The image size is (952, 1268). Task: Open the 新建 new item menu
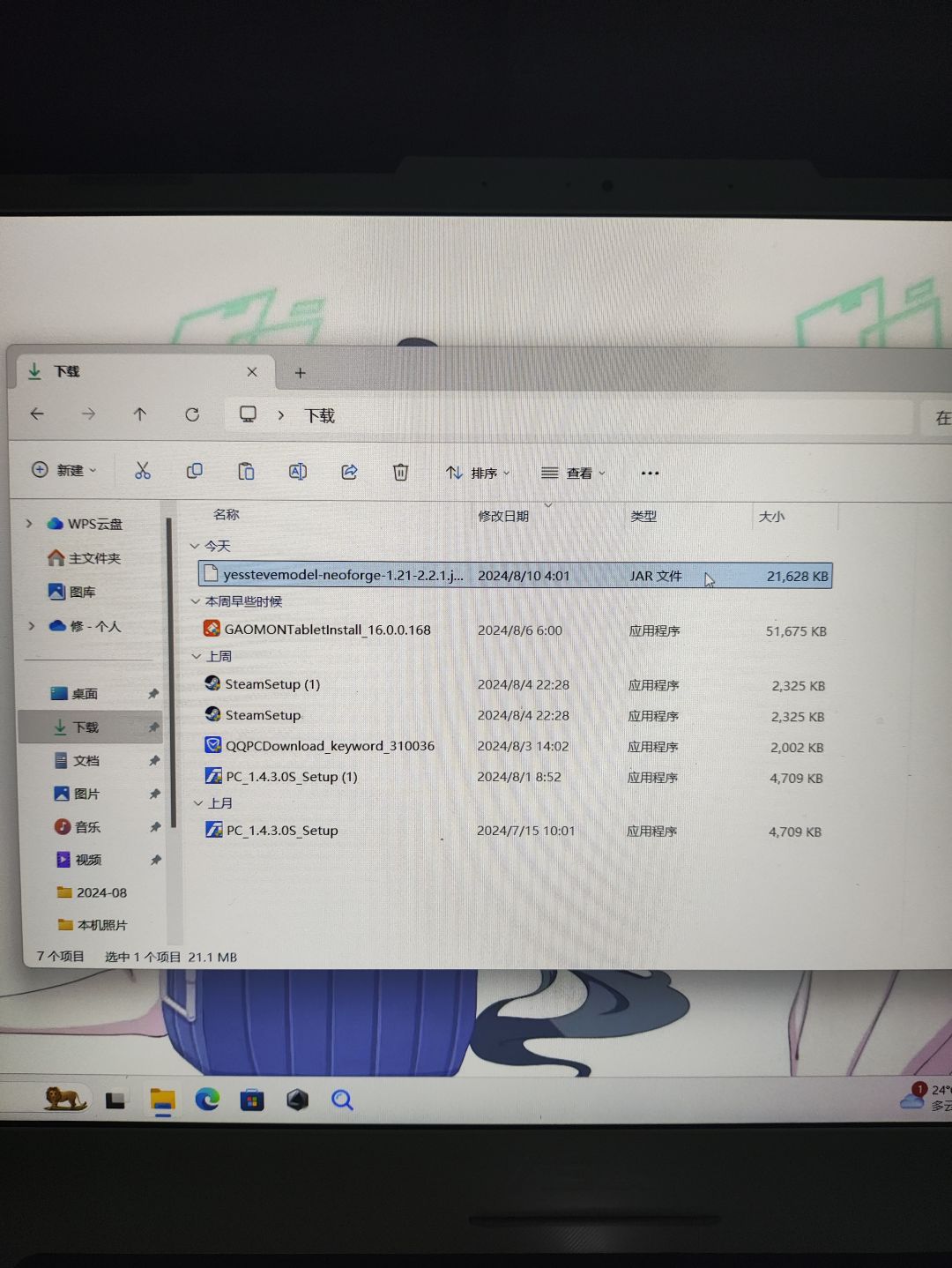[63, 470]
